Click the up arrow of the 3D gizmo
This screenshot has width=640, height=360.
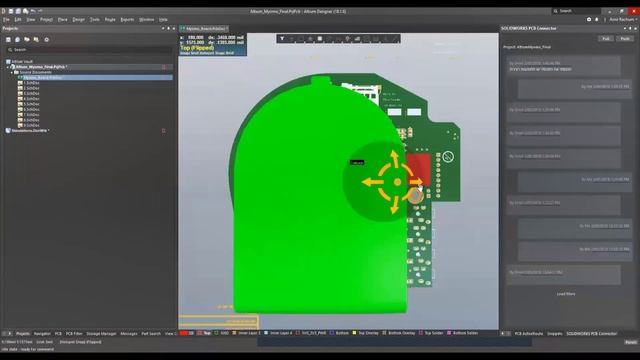(x=394, y=159)
